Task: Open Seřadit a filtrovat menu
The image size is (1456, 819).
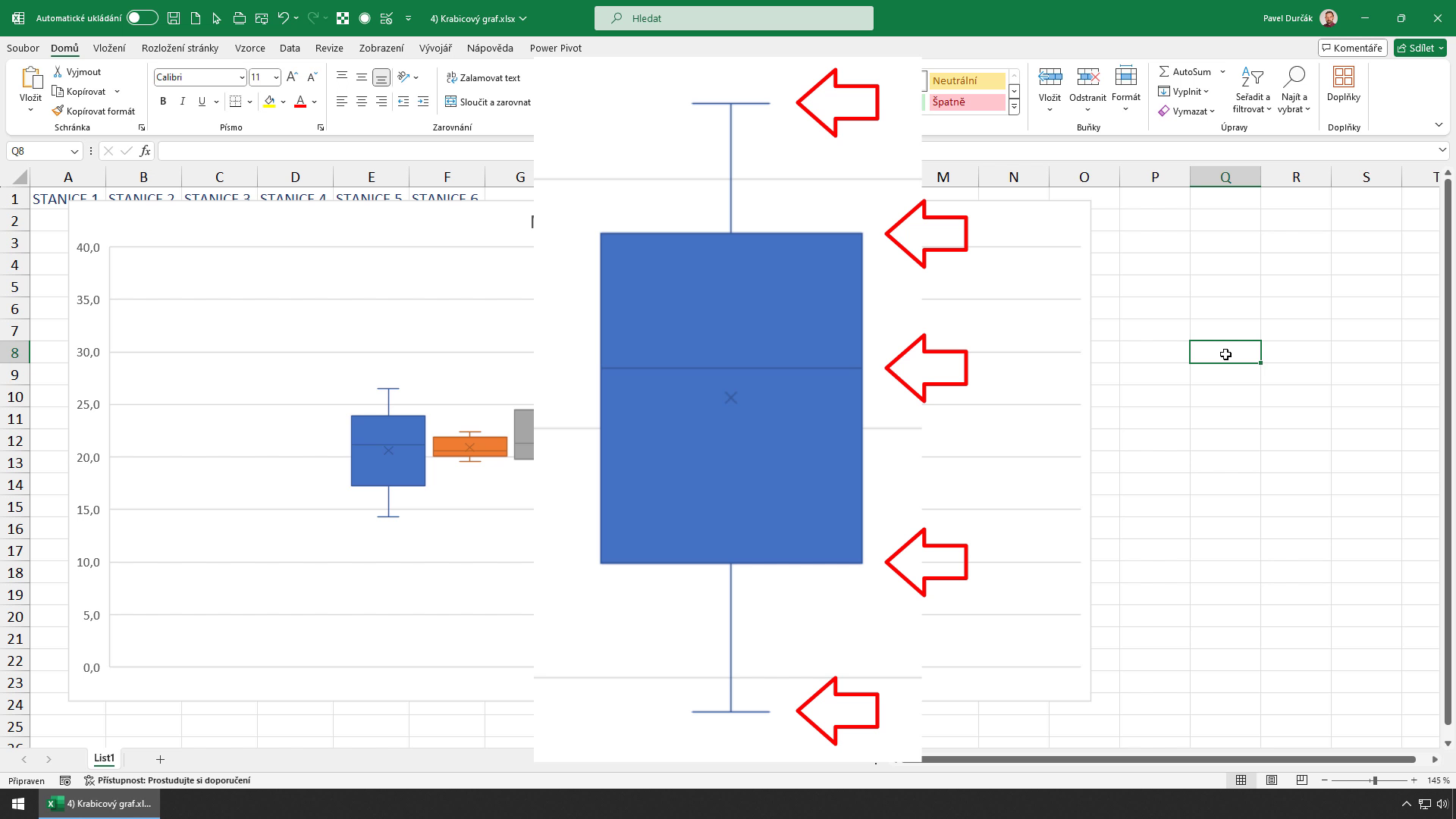Action: coord(1252,89)
